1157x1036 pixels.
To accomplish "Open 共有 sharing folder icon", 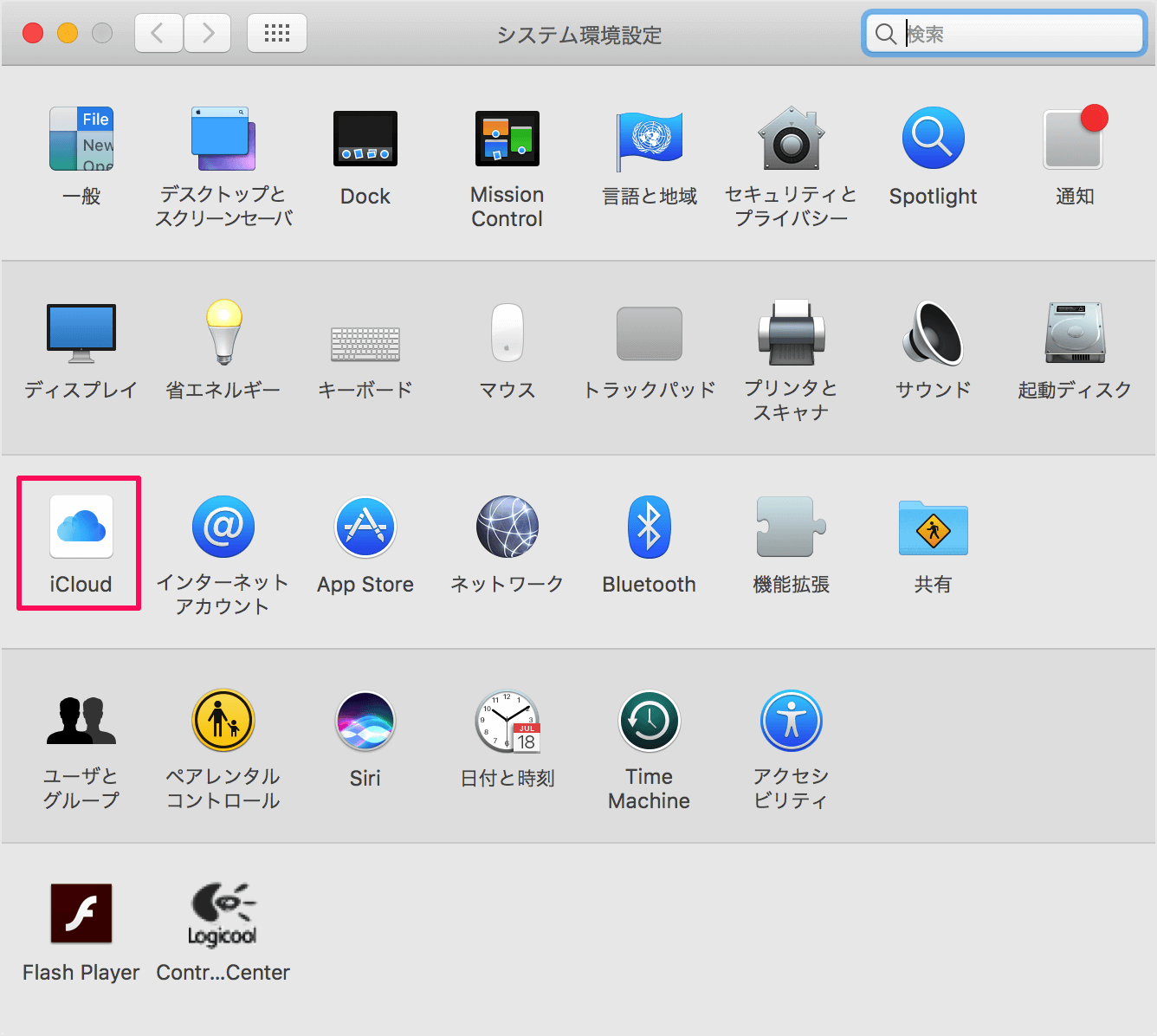I will point(934,528).
